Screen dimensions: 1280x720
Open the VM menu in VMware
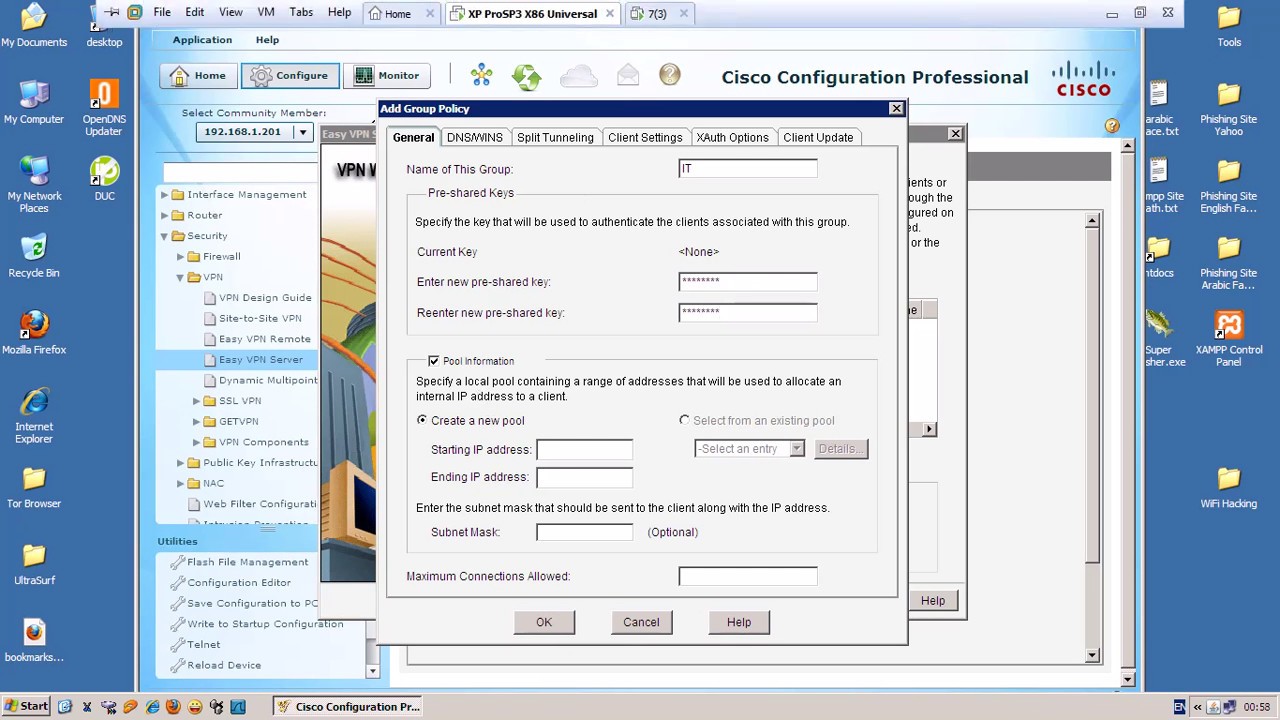coord(266,13)
